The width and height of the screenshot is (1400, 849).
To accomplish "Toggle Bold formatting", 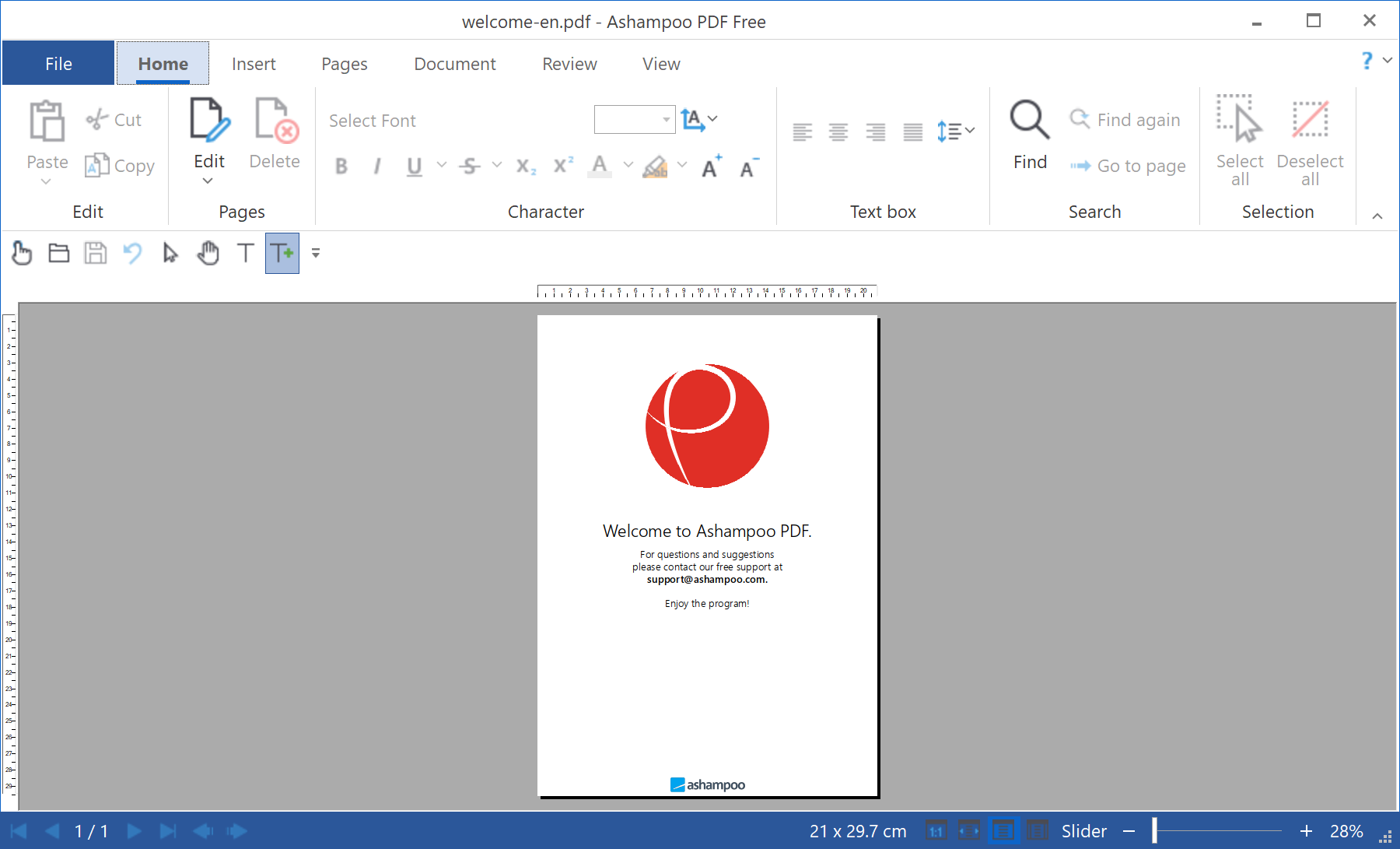I will pyautogui.click(x=341, y=166).
